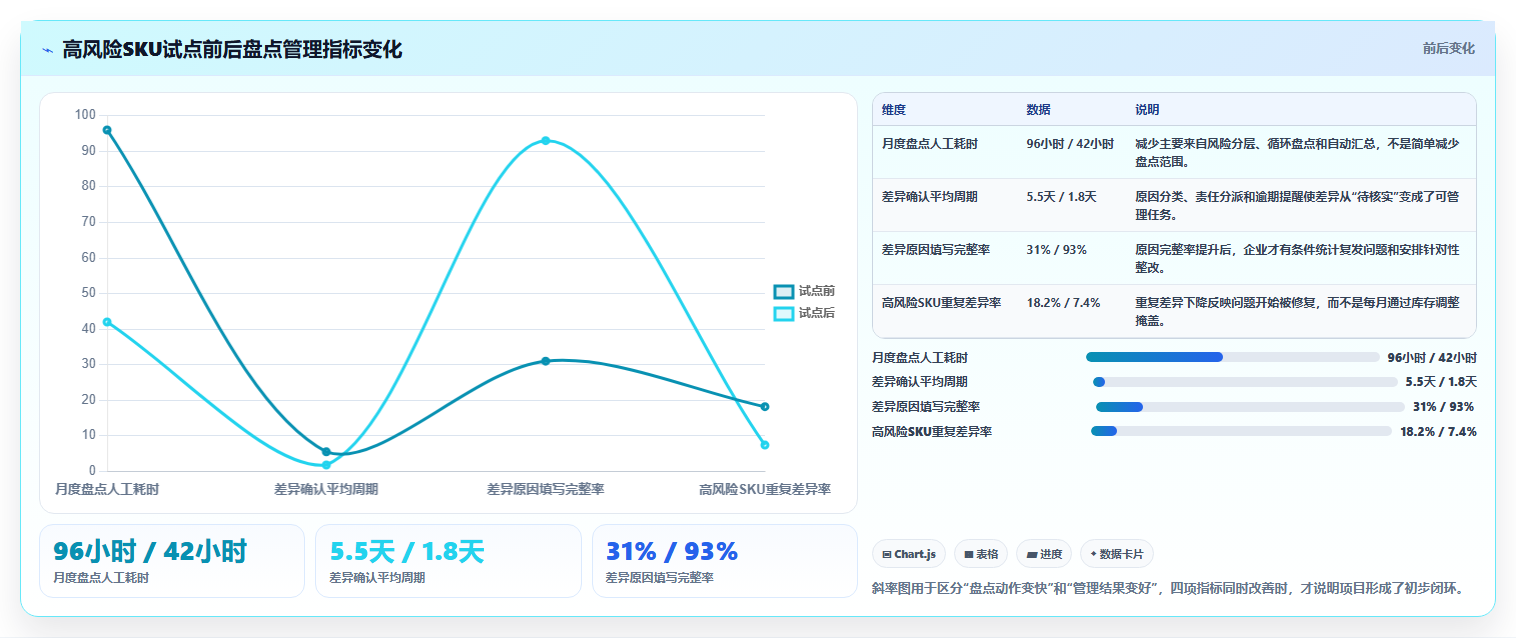Click the 差异原因填写完整率 table row label
Screen dimensions: 1516x638
[936, 250]
